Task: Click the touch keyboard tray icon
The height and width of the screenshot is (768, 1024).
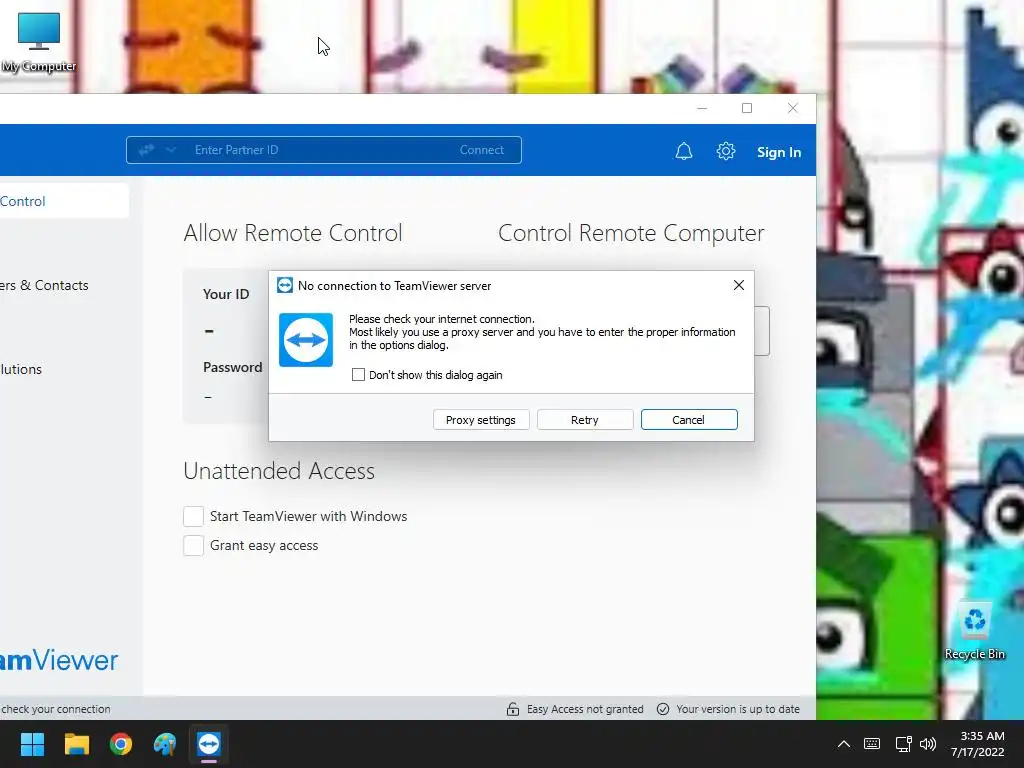Action: (872, 744)
